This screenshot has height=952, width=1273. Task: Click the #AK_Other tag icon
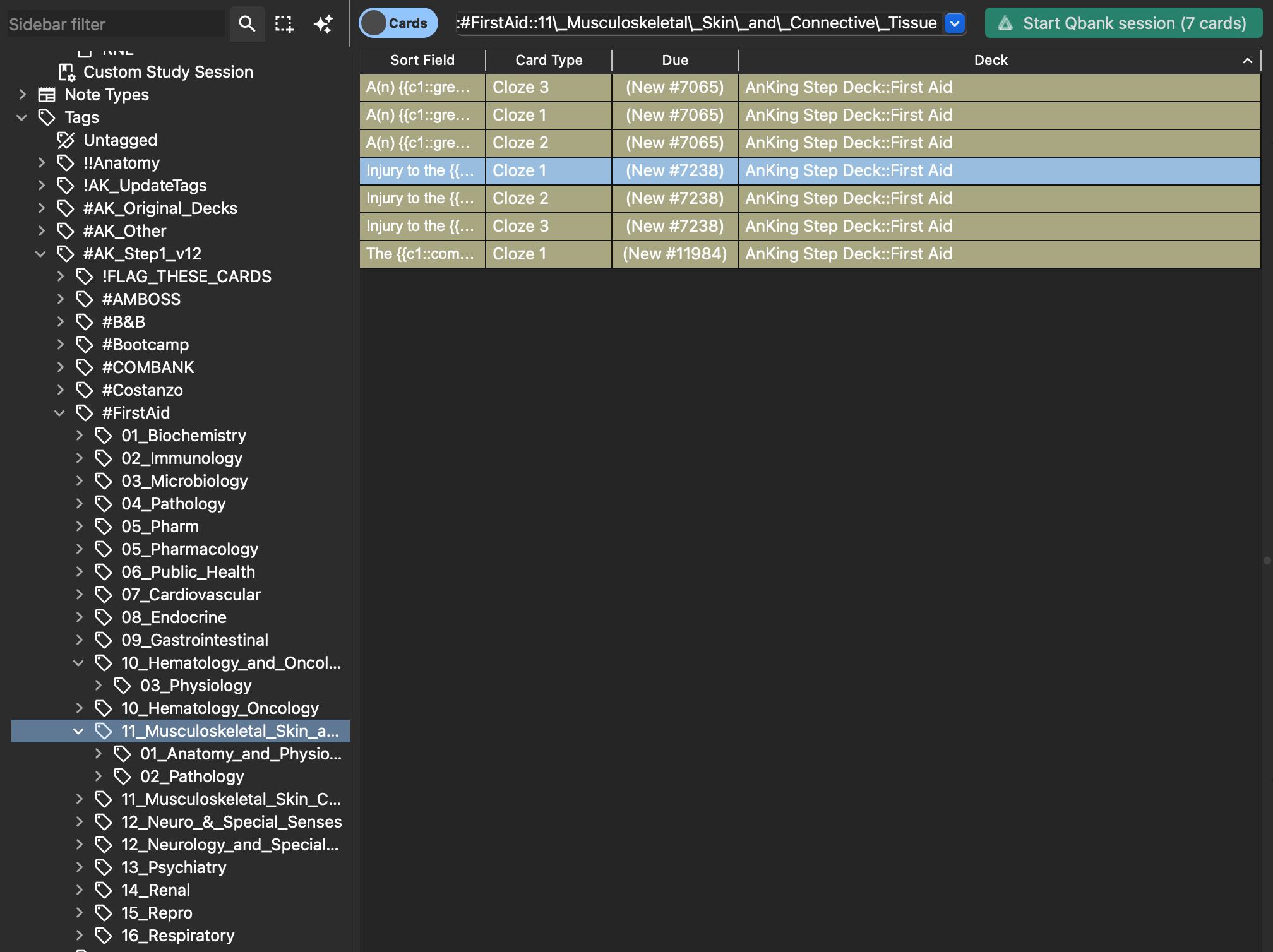click(x=66, y=231)
